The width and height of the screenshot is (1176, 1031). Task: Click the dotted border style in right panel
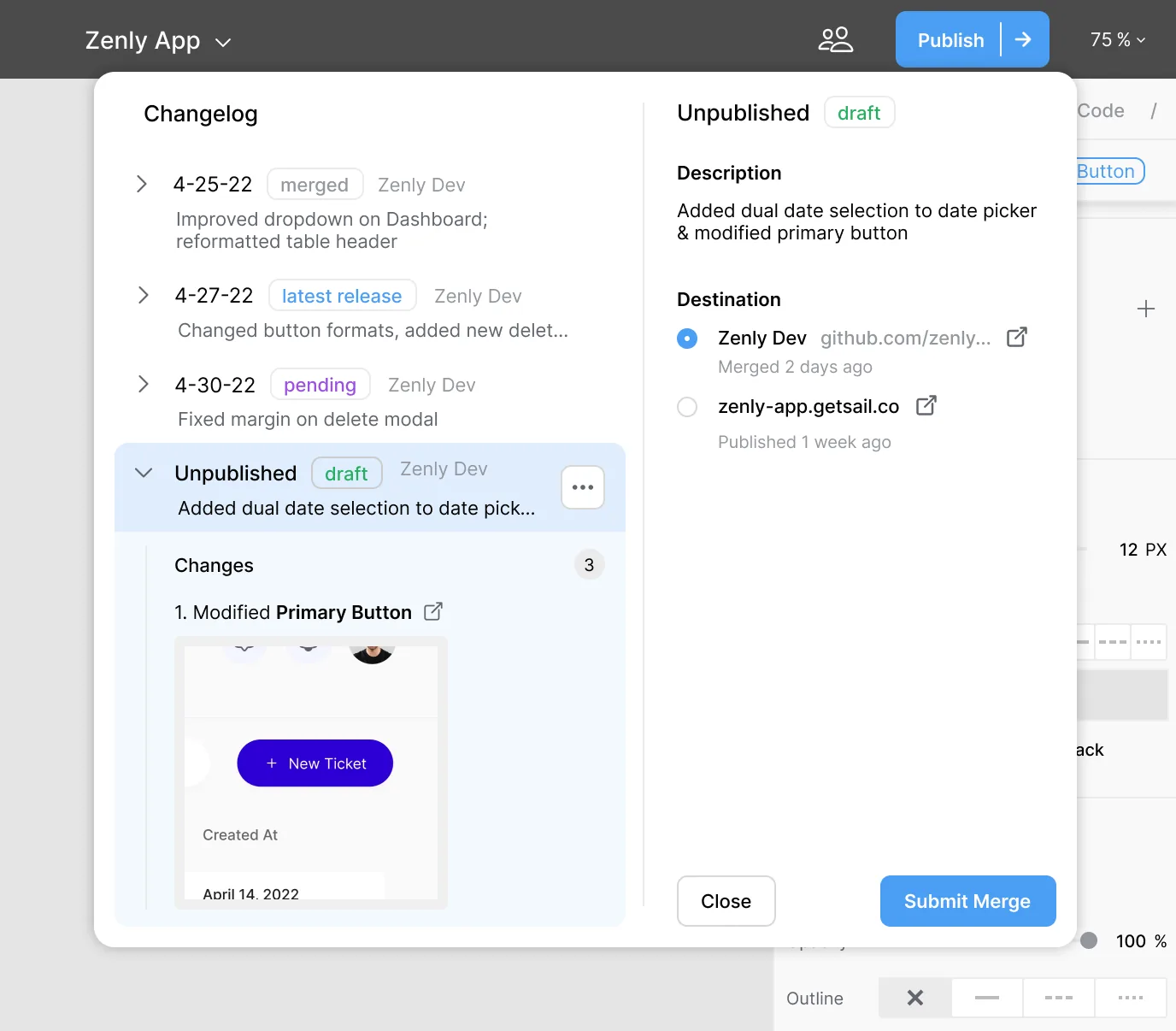(1149, 641)
